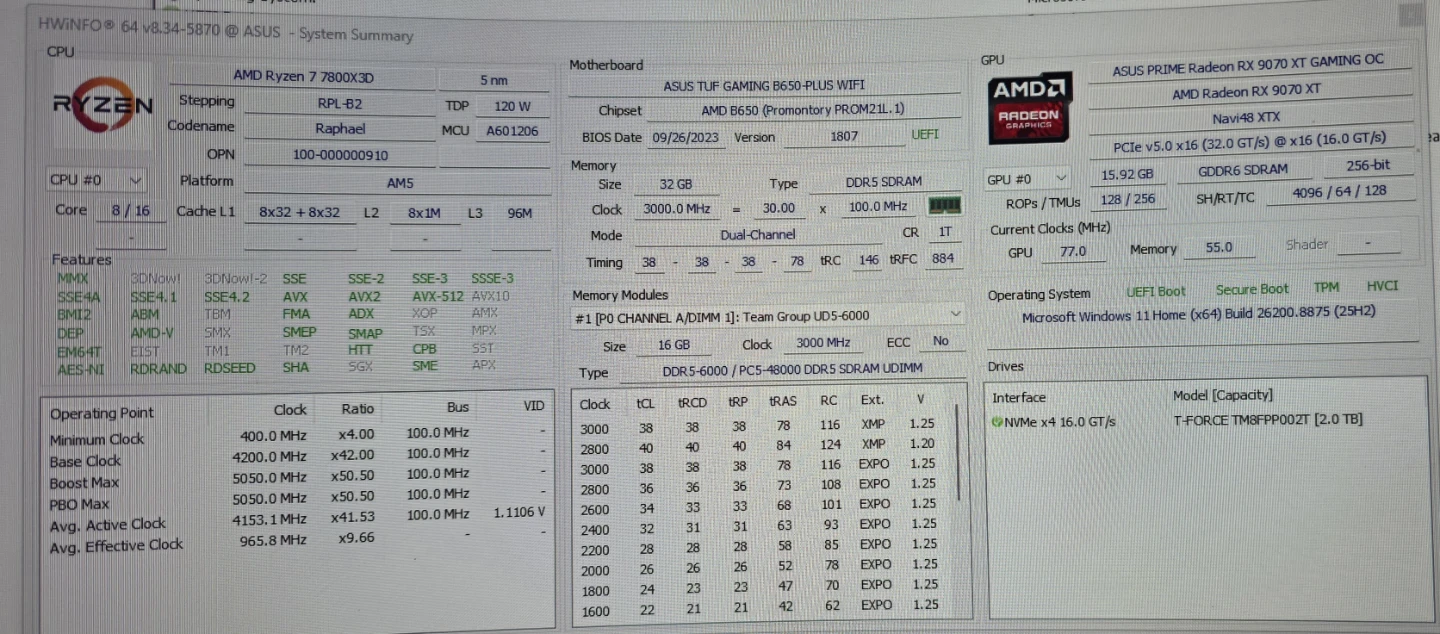Click the SSE4.2 feature label
The width and height of the screenshot is (1440, 634).
(x=226, y=296)
